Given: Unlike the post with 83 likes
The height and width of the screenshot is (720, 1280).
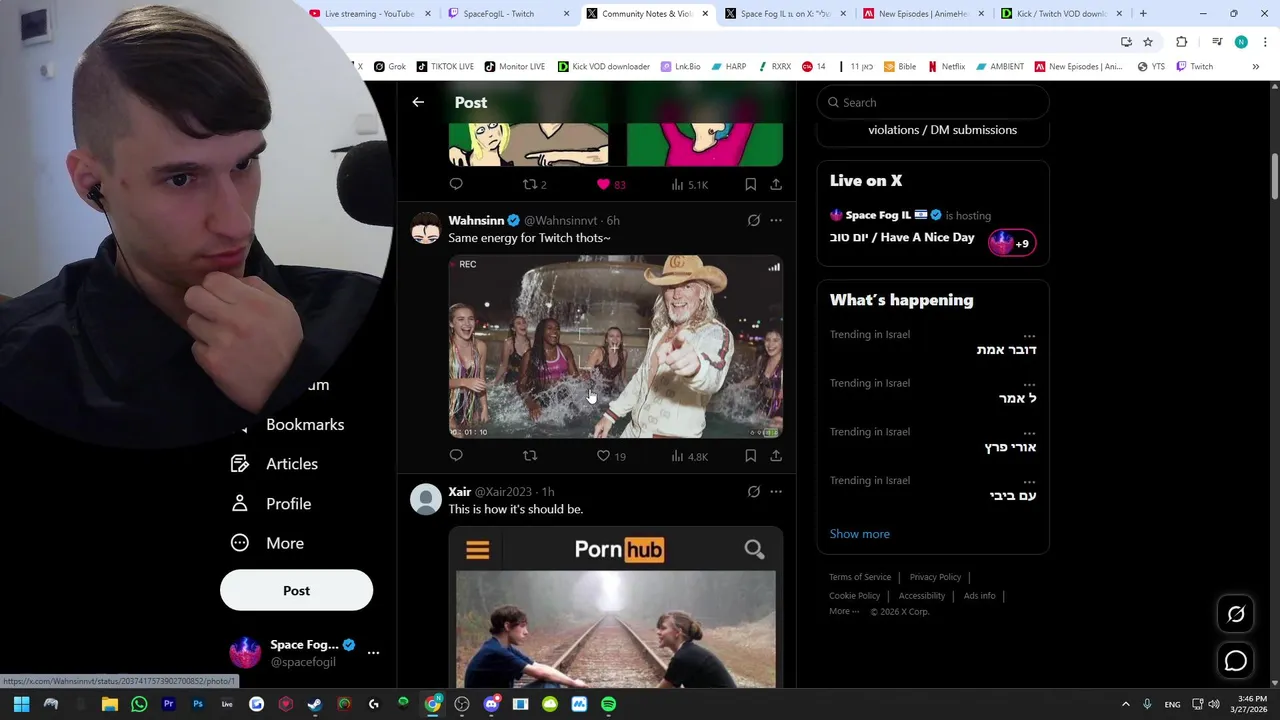Looking at the screenshot, I should (611, 185).
